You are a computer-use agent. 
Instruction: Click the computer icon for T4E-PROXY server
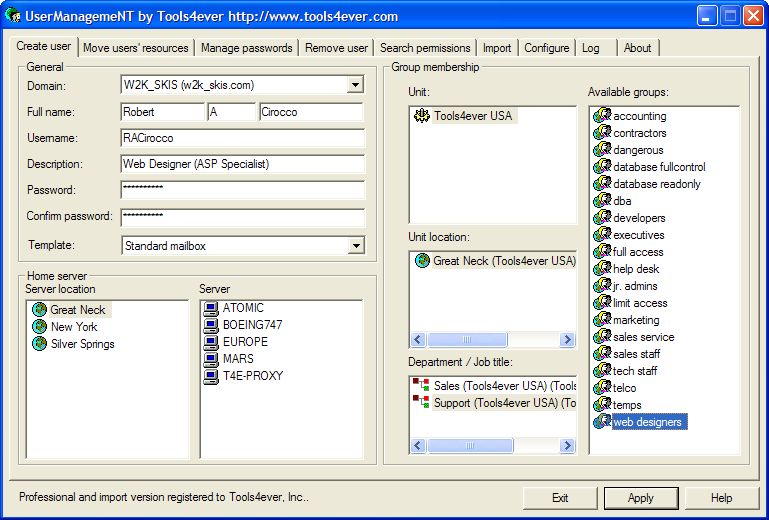[211, 376]
